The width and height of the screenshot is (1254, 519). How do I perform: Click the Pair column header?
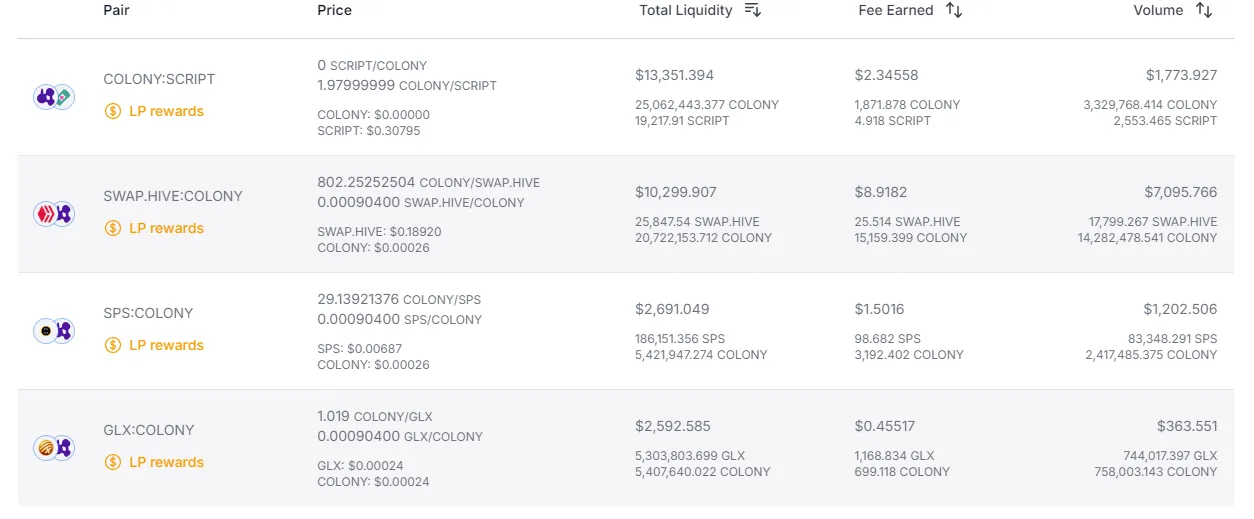116,10
